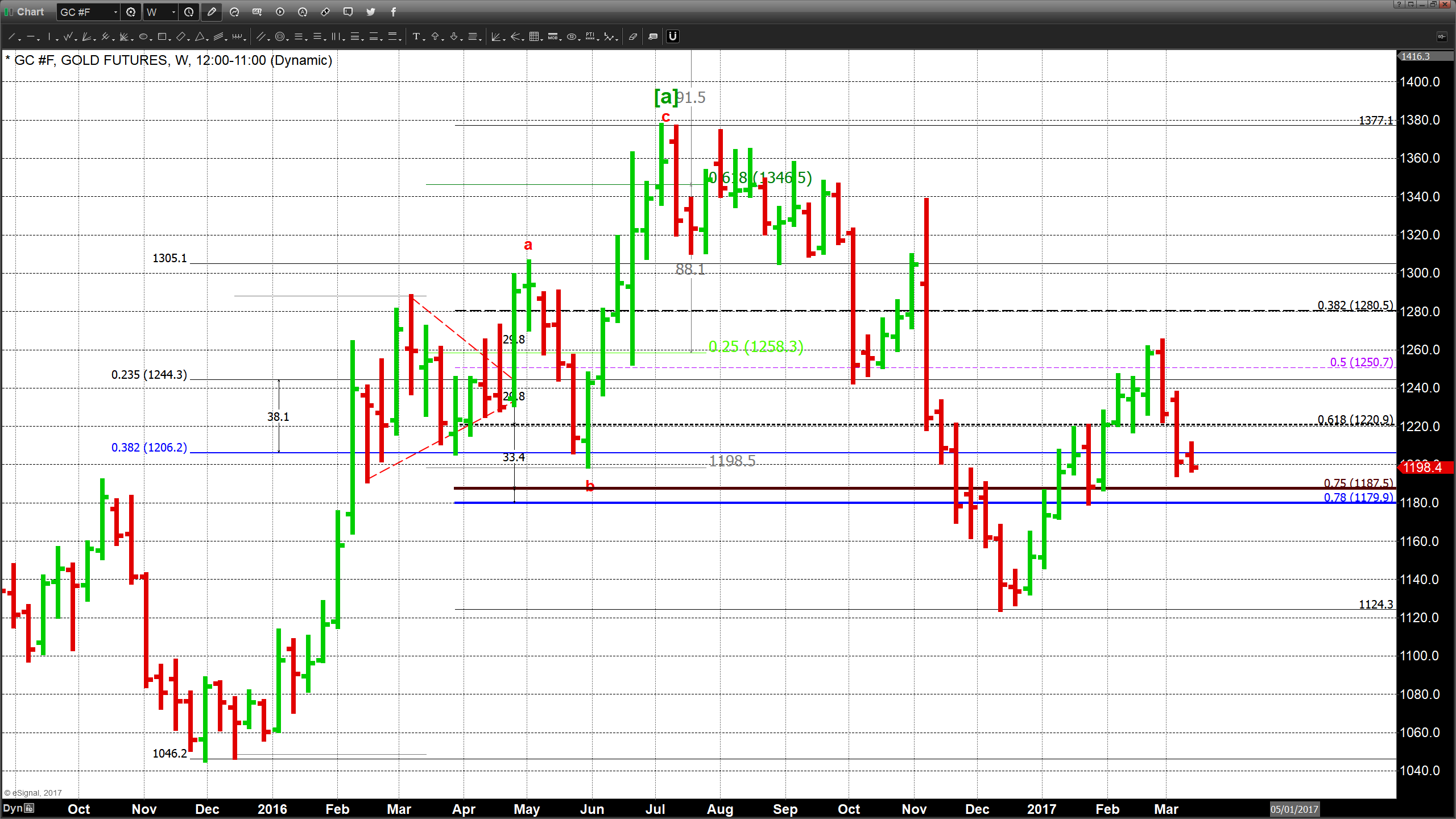The width and height of the screenshot is (1456, 819).
Task: Open the help question mark button
Action: [x=1400, y=5]
